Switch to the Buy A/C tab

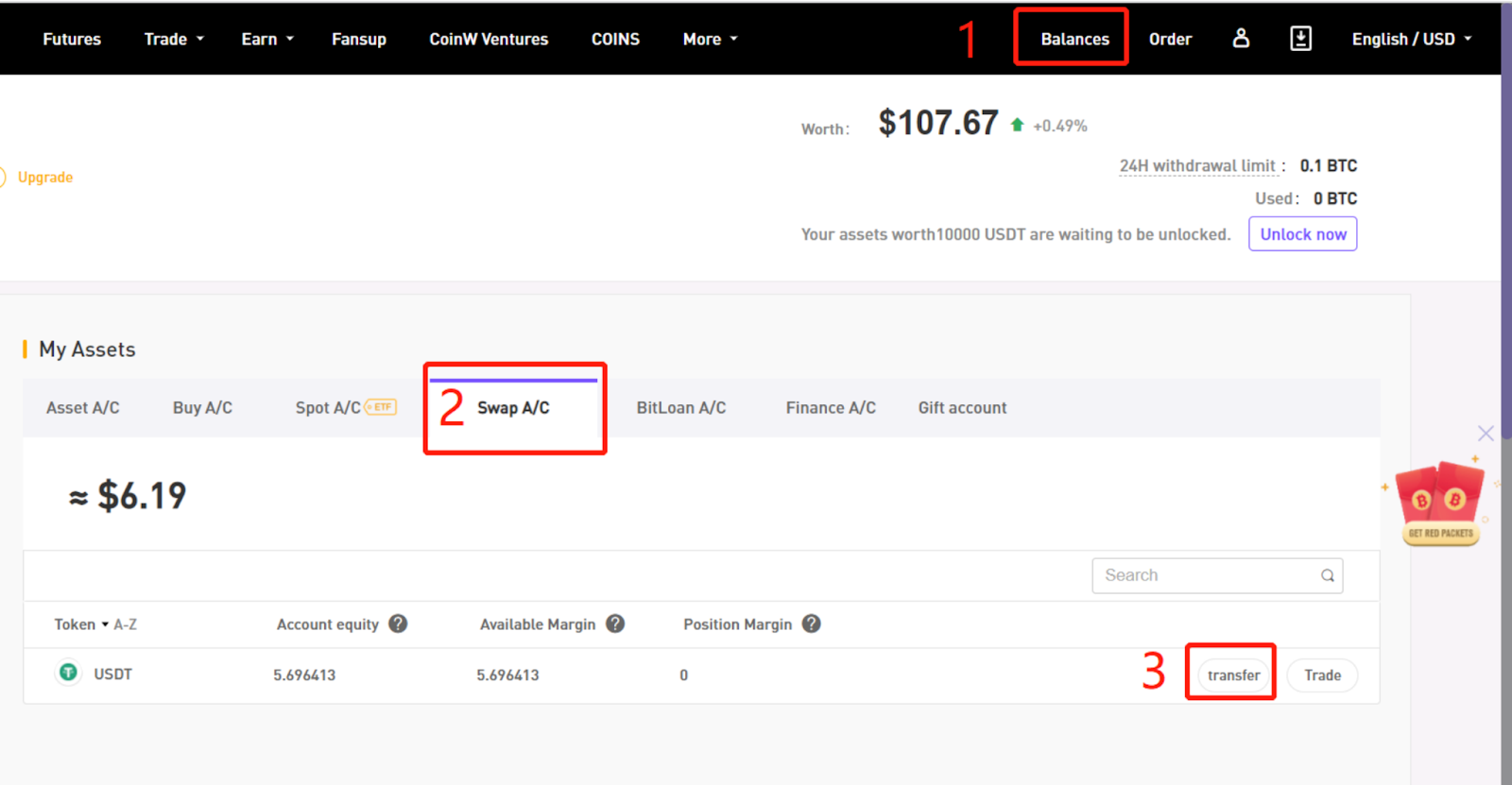pyautogui.click(x=202, y=408)
